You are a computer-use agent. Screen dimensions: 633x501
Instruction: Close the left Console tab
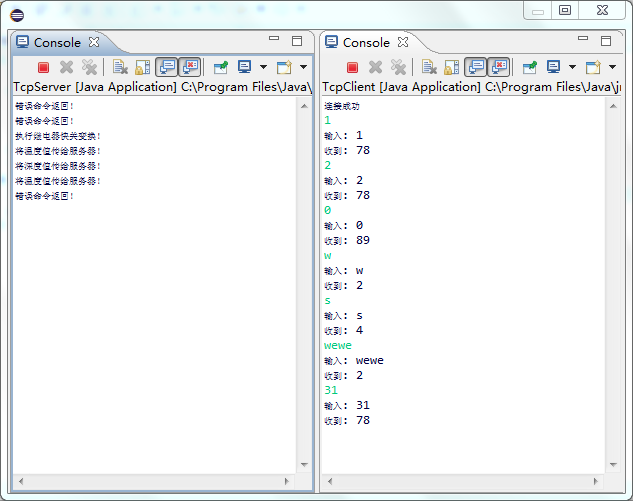tap(94, 42)
